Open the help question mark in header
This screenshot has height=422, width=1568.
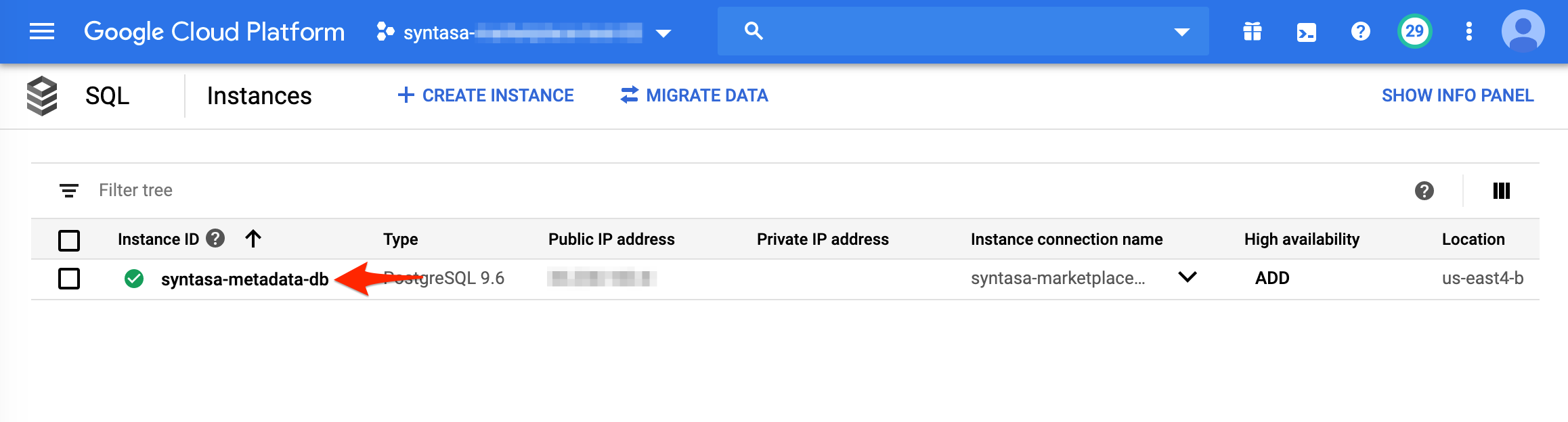click(1360, 32)
